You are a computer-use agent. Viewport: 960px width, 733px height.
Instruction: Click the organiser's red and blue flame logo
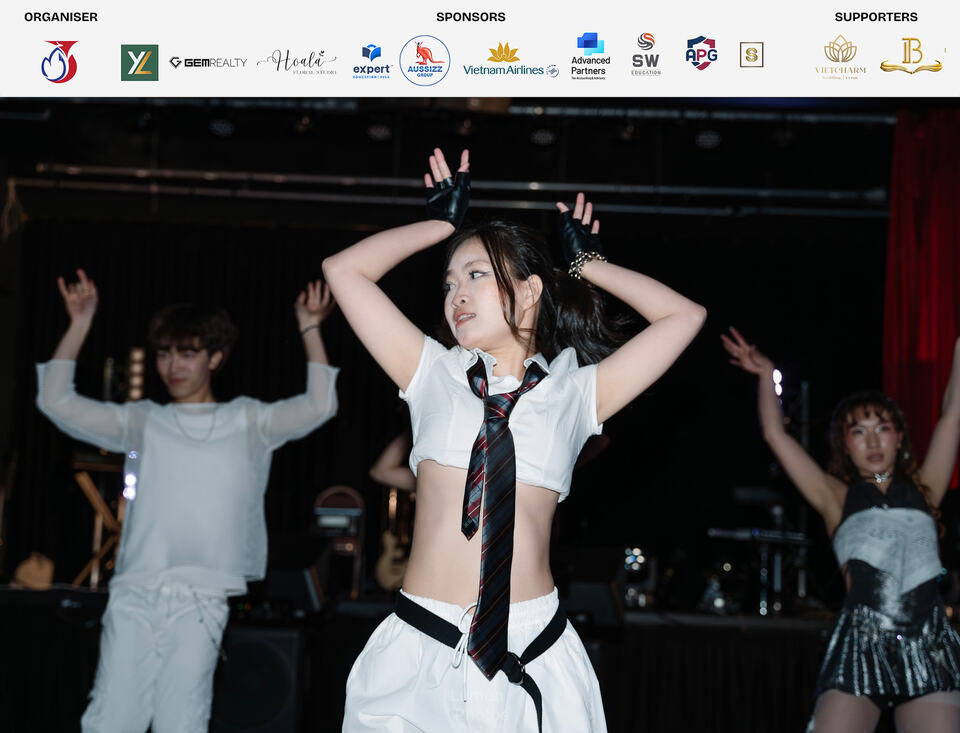[59, 61]
